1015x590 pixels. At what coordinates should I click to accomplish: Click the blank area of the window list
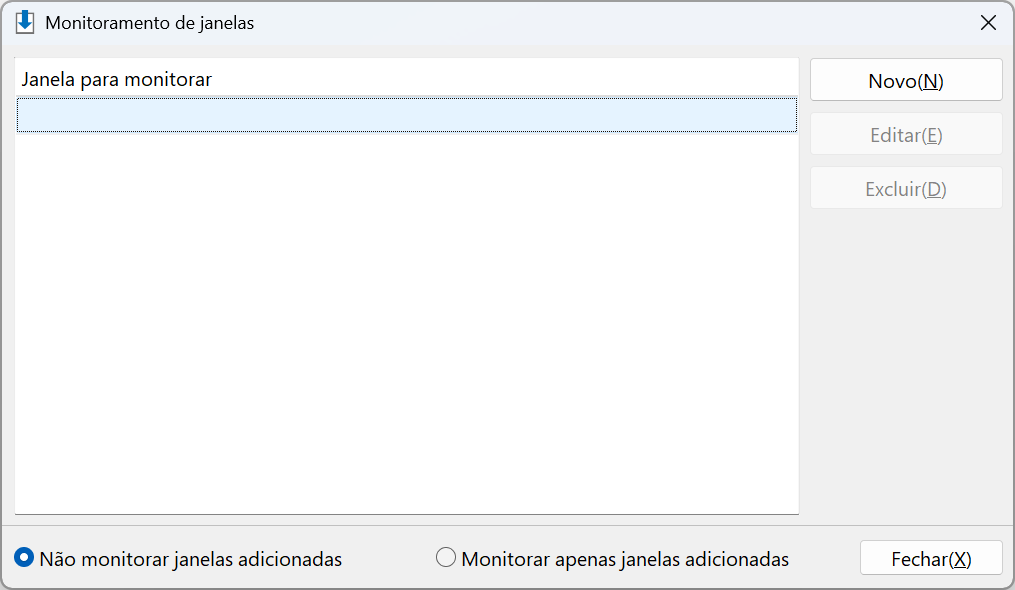[x=407, y=324]
